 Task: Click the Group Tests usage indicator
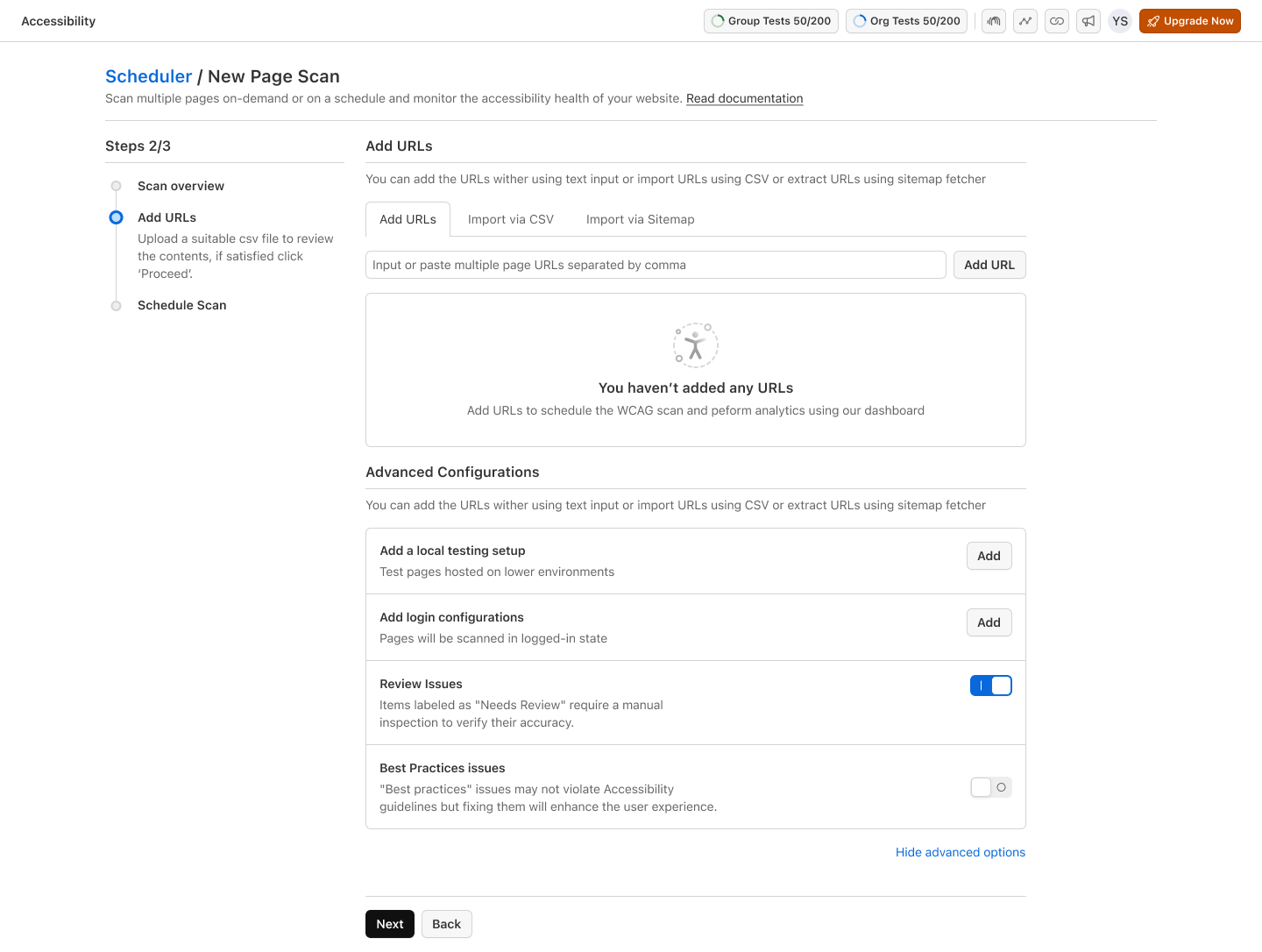click(770, 21)
